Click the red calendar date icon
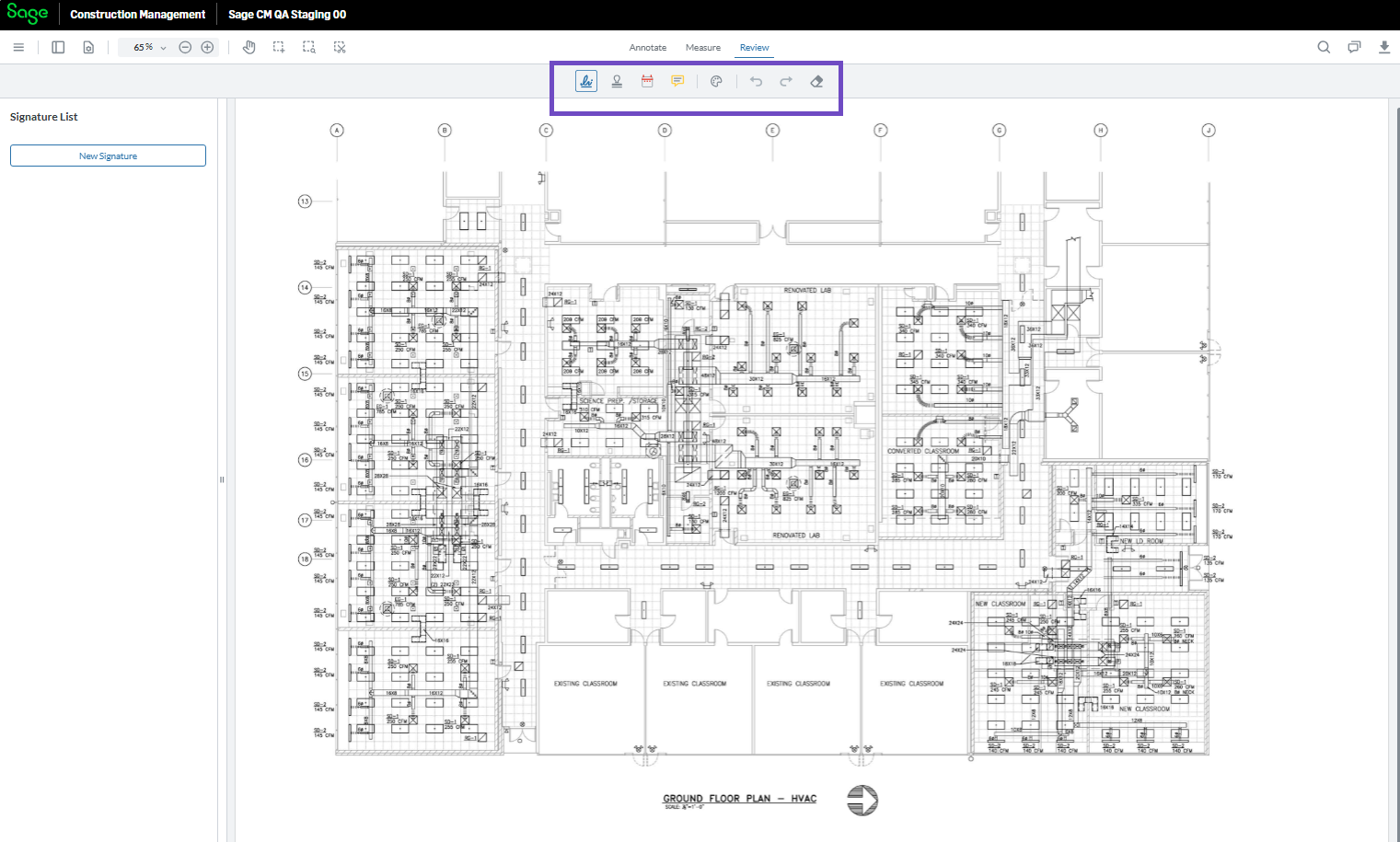Image resolution: width=1400 pixels, height=842 pixels. (647, 81)
